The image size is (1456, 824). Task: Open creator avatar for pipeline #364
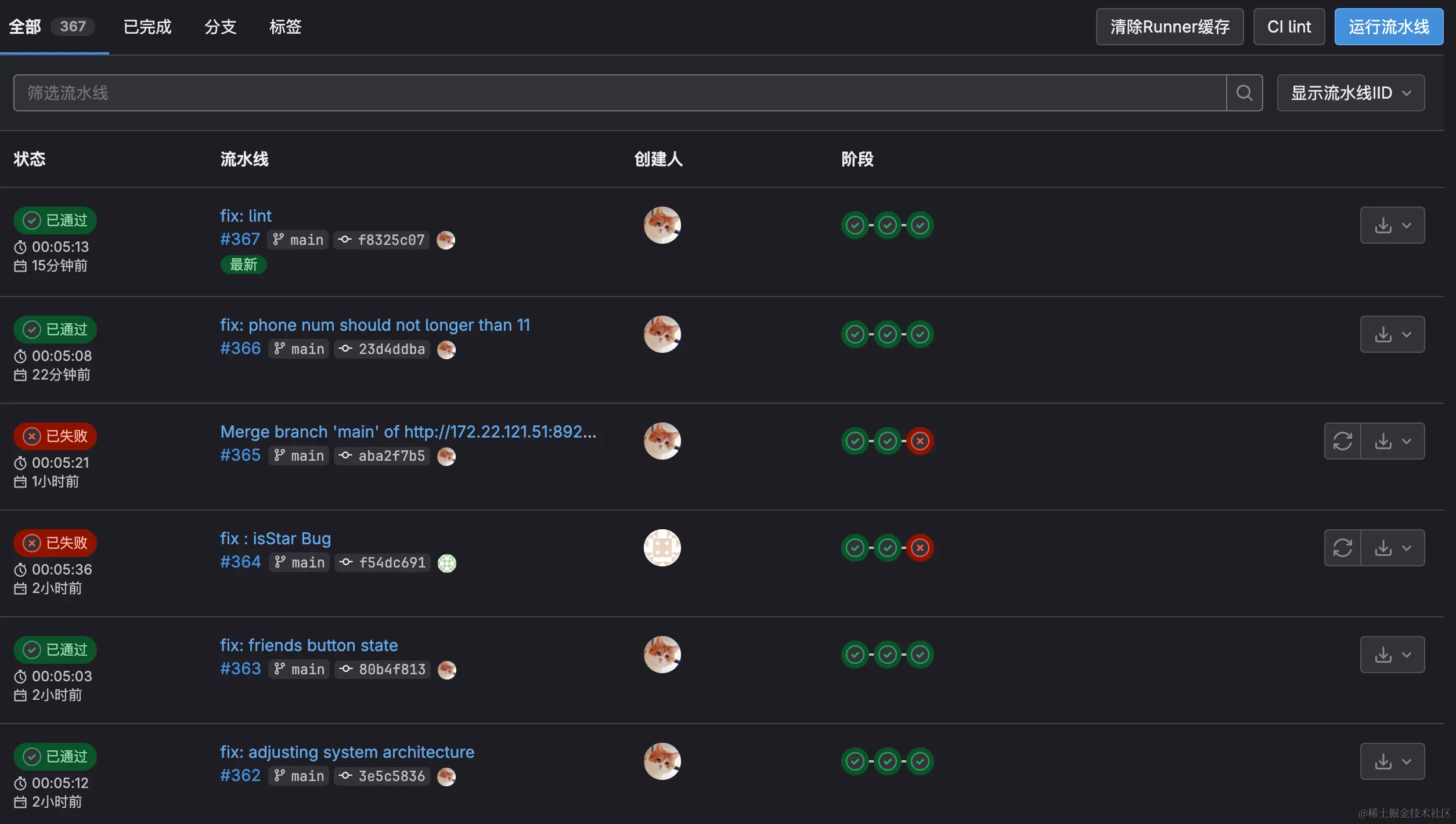tap(662, 548)
